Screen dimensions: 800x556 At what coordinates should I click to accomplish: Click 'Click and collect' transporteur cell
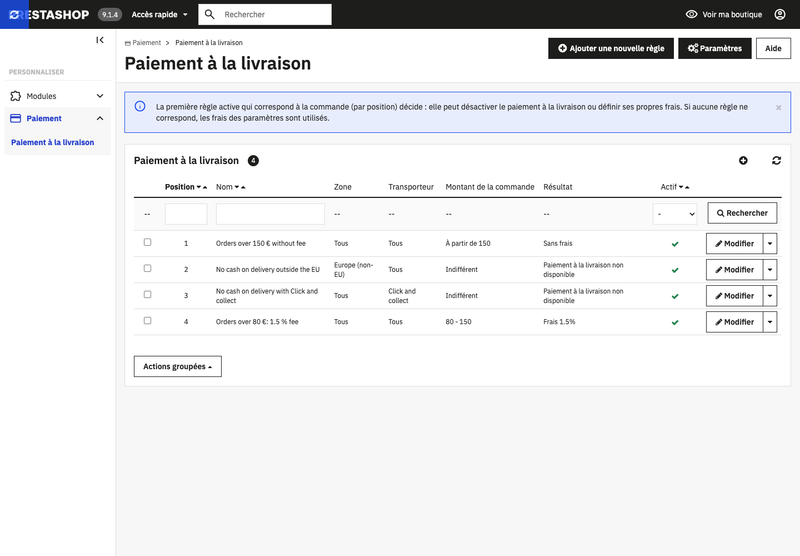pyautogui.click(x=402, y=295)
